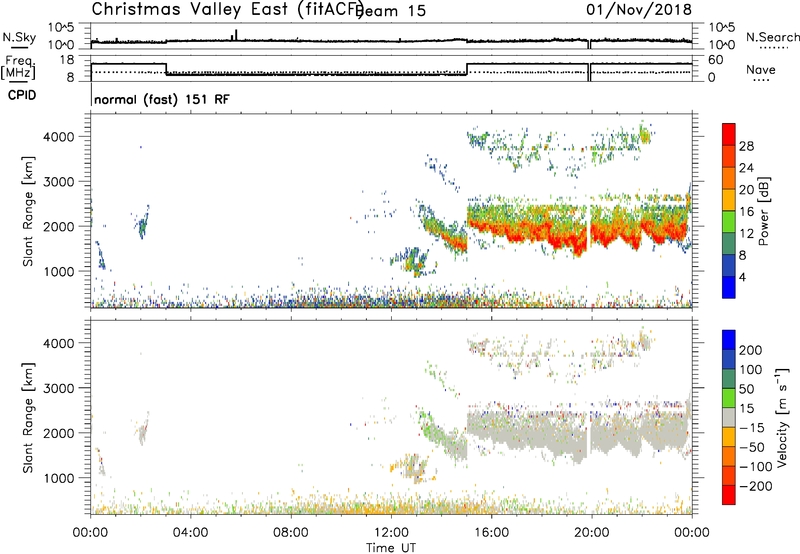Click the 'Freq. [MHz]' axis label
This screenshot has width=800, height=554.
tap(19, 67)
